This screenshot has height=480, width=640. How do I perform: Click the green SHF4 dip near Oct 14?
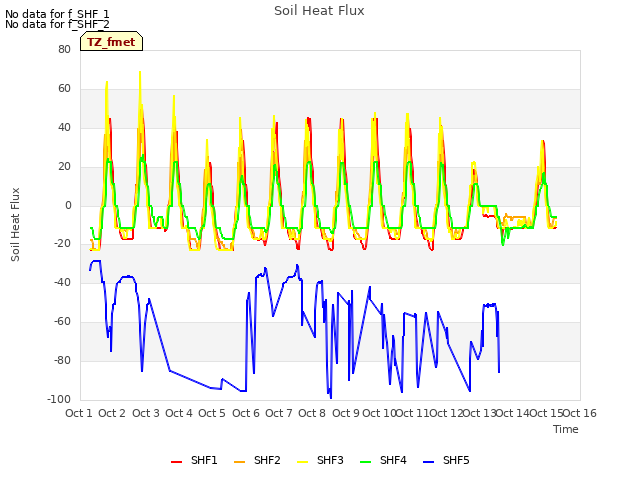[x=503, y=244]
